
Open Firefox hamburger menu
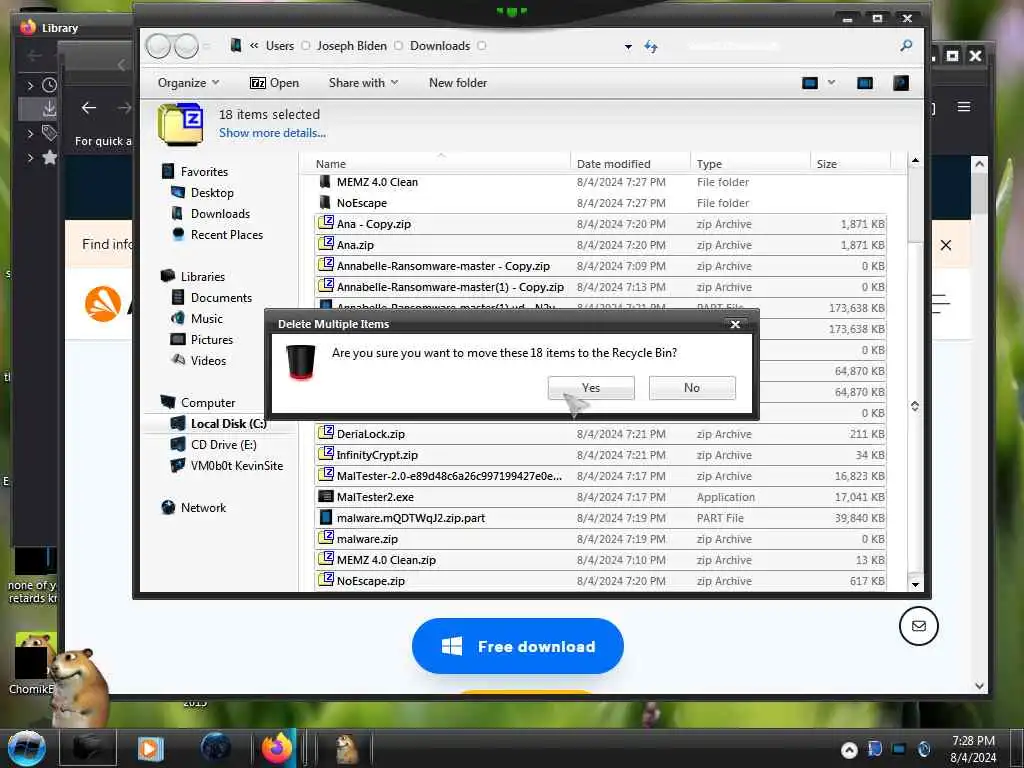pyautogui.click(x=964, y=107)
